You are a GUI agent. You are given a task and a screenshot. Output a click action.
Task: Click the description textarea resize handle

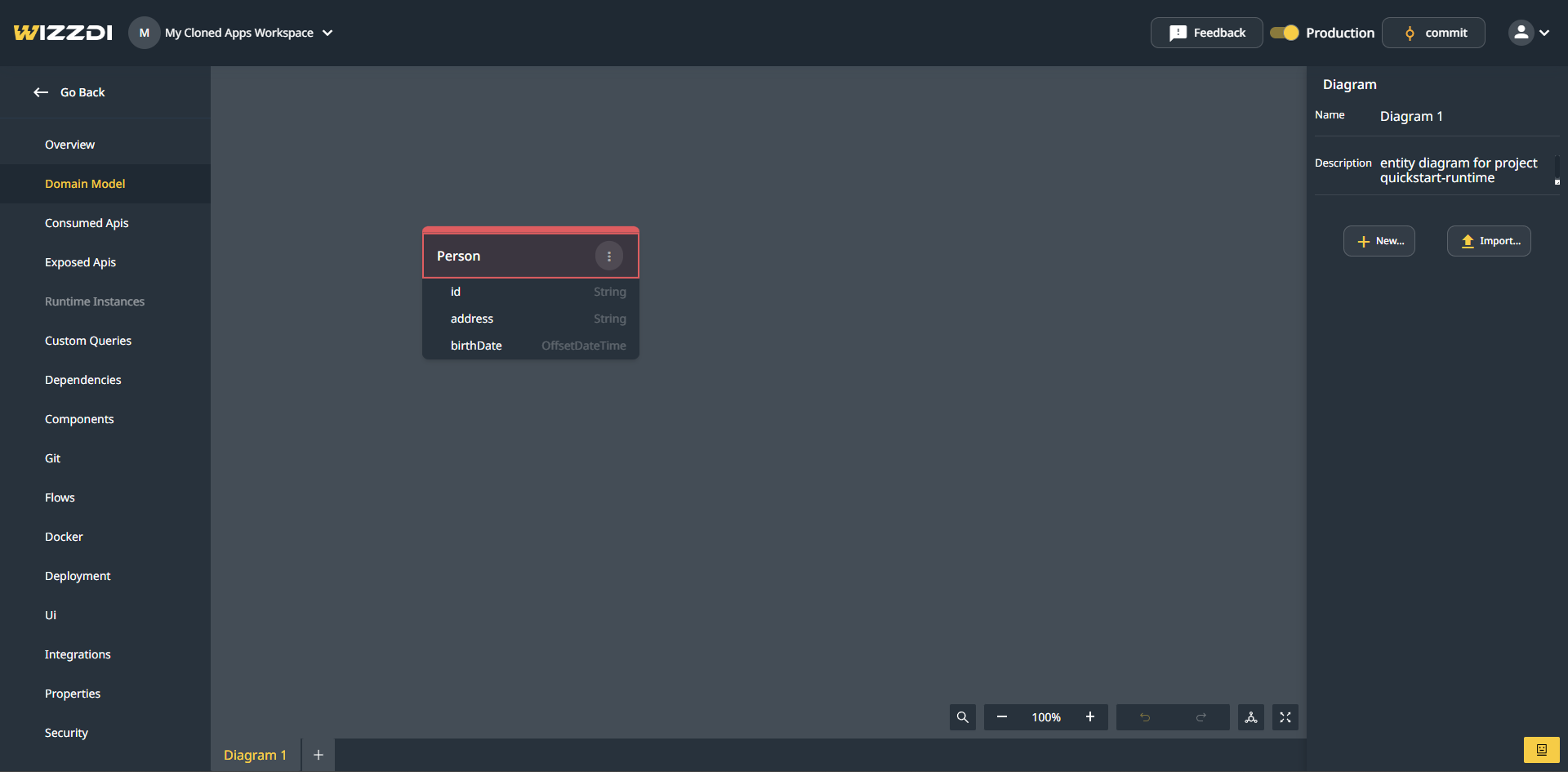(x=1557, y=181)
